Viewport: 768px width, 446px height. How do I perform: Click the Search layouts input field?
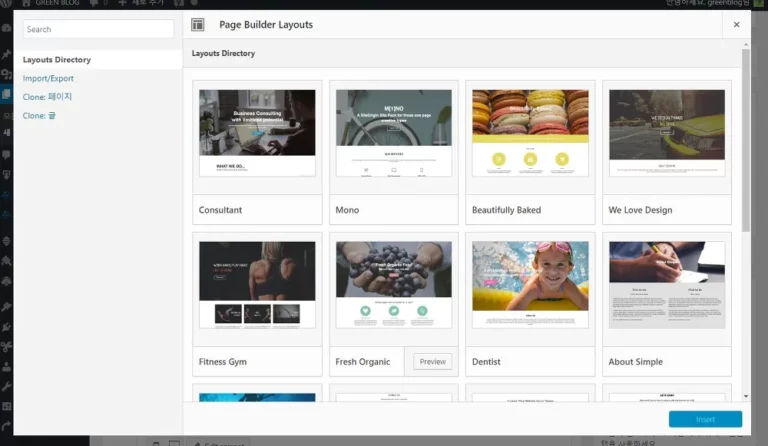click(x=98, y=29)
